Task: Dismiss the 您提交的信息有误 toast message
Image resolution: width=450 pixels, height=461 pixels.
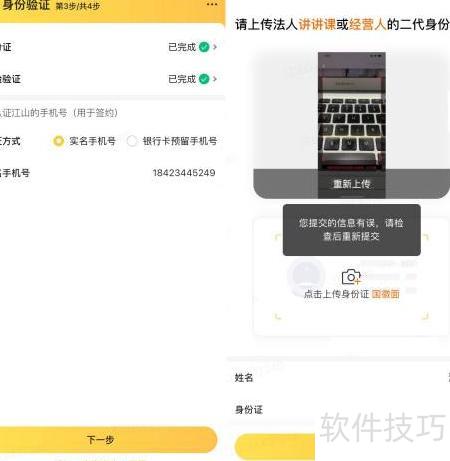Action: [x=352, y=230]
